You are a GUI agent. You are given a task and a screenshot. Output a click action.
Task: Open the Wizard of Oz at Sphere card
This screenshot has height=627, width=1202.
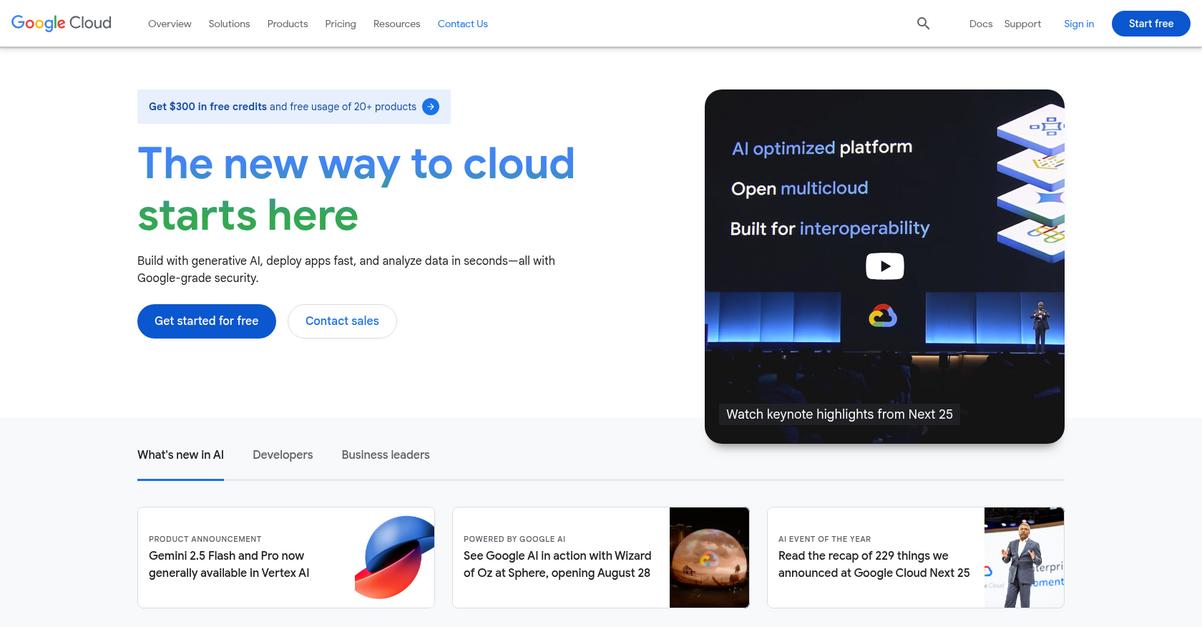tap(601, 558)
